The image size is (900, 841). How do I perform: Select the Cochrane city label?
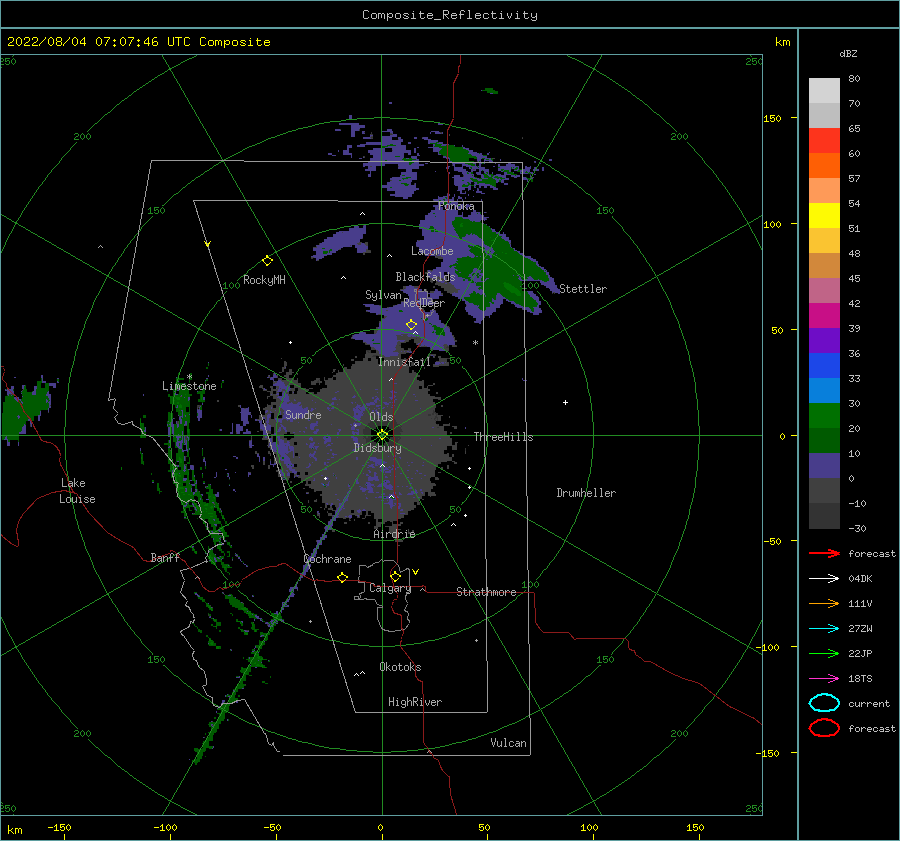327,559
